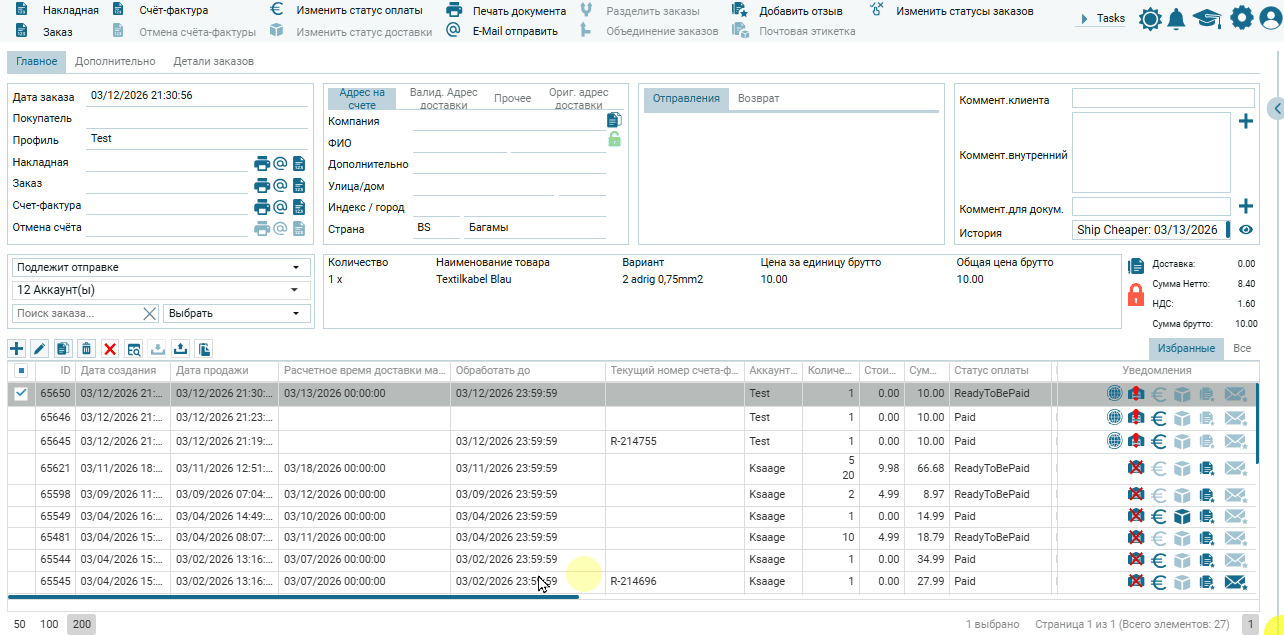Screen dimensions: 1284x635
Task: Uncheck the checkbox for order 65650
Action: [x=21, y=394]
